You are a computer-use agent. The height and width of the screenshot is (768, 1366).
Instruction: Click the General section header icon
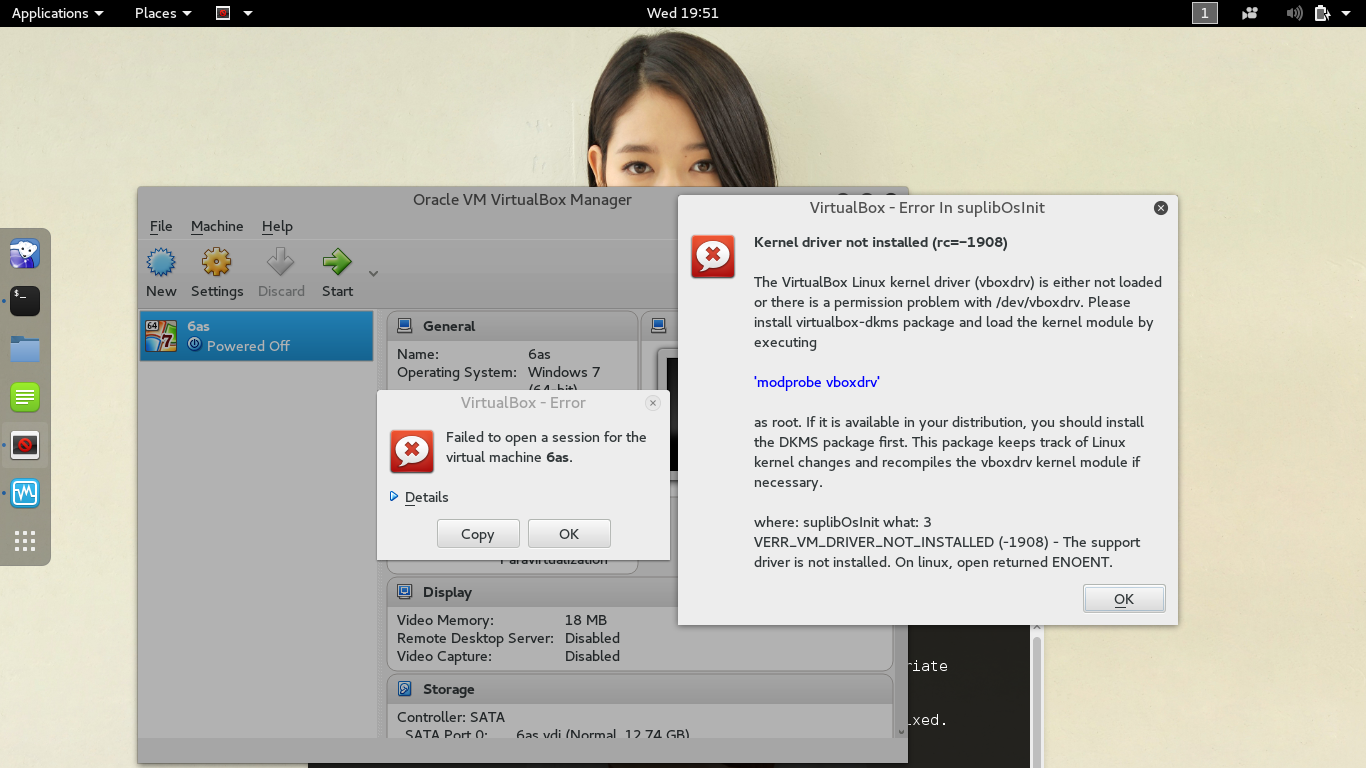point(405,326)
